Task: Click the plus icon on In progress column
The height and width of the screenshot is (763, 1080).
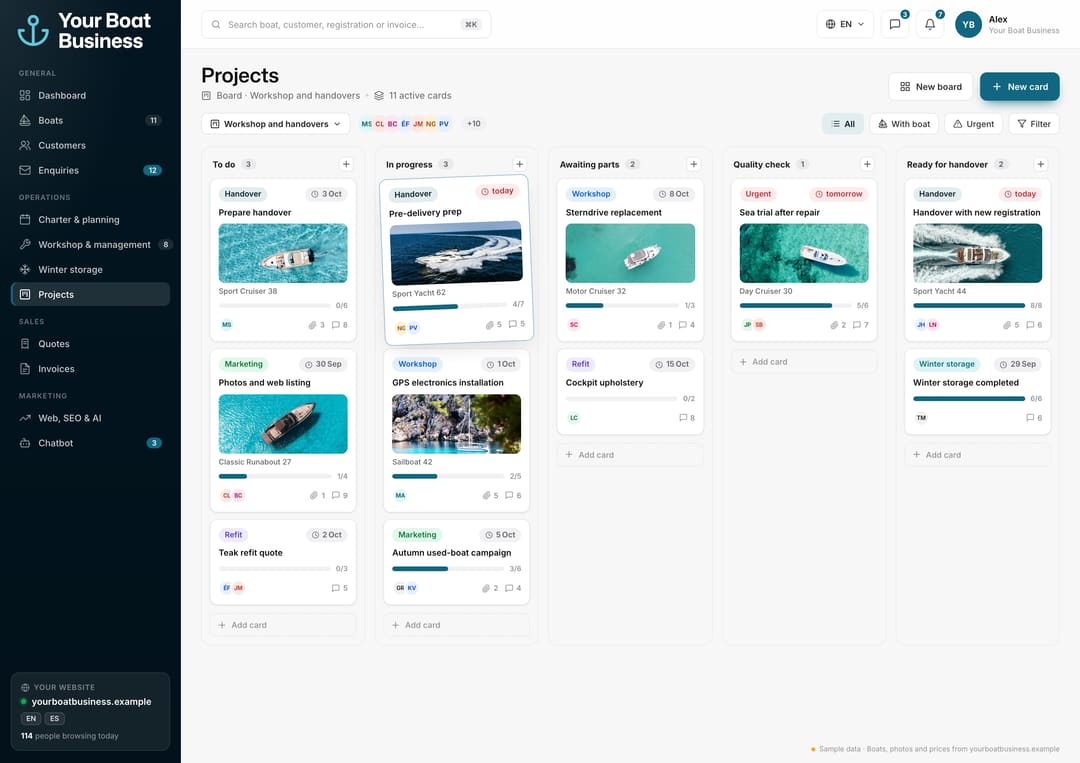Action: tap(520, 164)
